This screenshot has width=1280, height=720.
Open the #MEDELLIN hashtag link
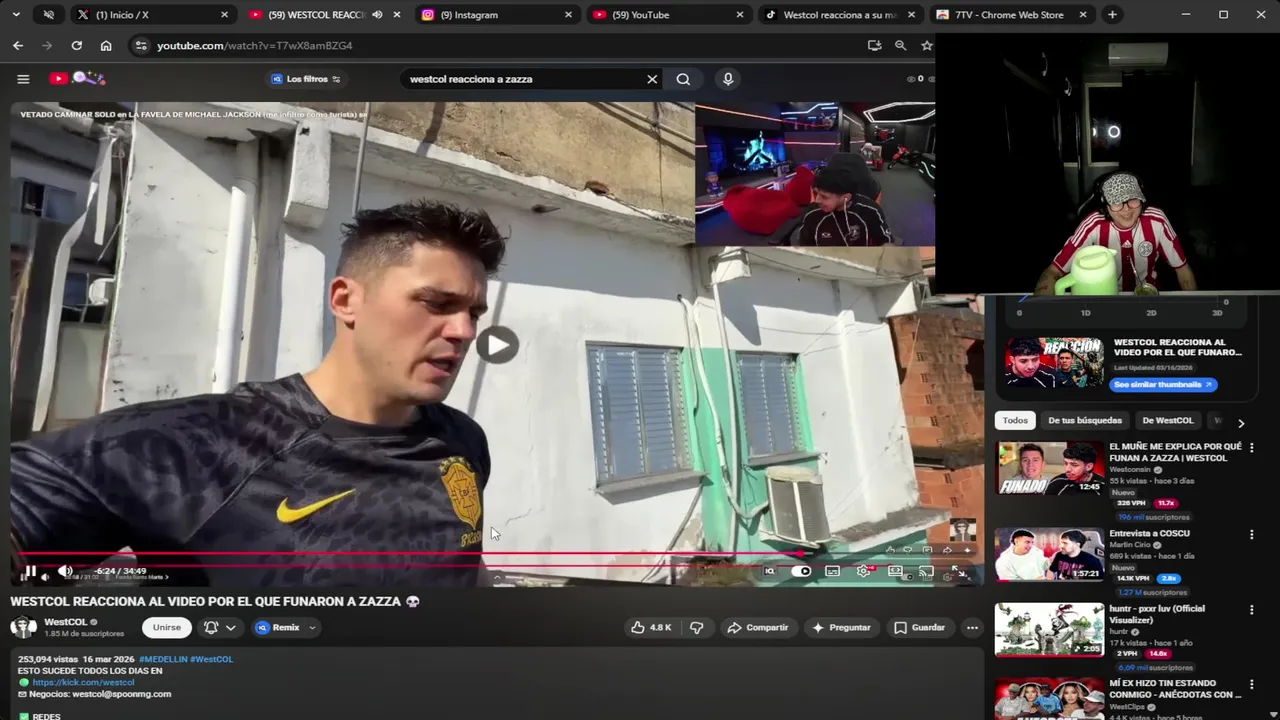pyautogui.click(x=163, y=659)
